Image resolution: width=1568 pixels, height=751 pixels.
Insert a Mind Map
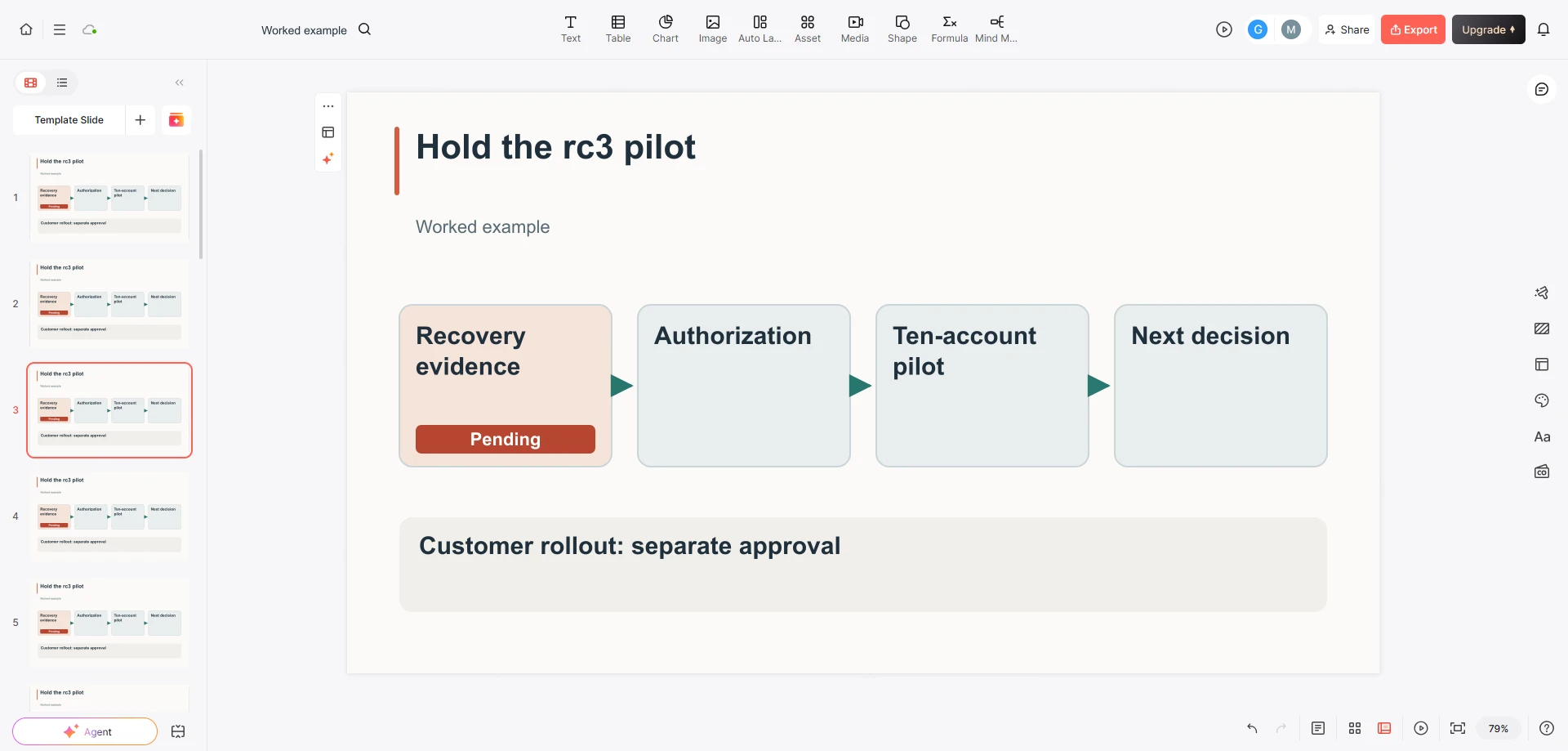(x=997, y=29)
